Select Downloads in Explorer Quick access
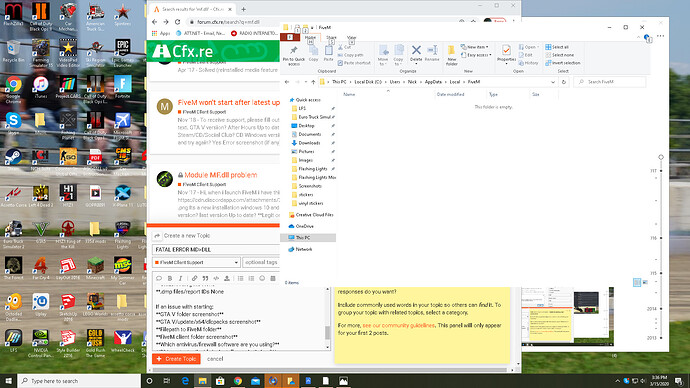Image resolution: width=690 pixels, height=388 pixels. pyautogui.click(x=309, y=143)
